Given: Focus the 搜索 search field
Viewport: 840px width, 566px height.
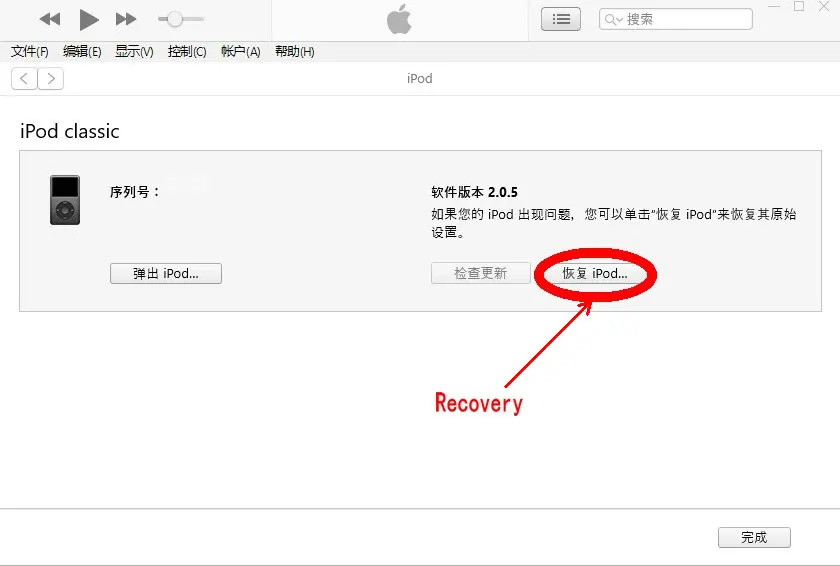Looking at the screenshot, I should 676,19.
